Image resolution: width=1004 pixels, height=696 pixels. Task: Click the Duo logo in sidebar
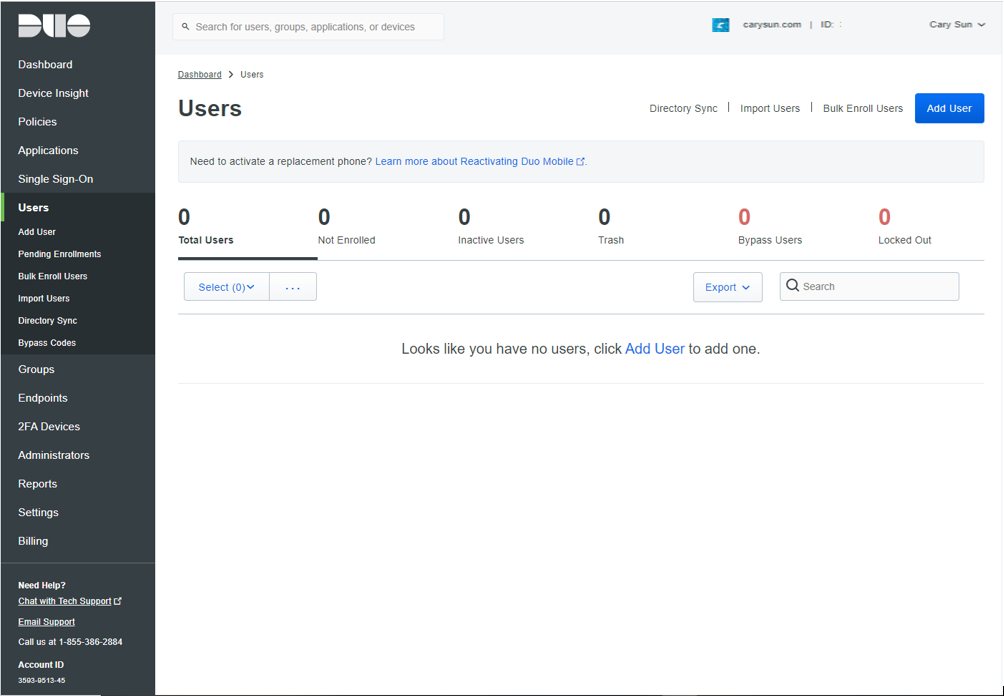click(54, 26)
